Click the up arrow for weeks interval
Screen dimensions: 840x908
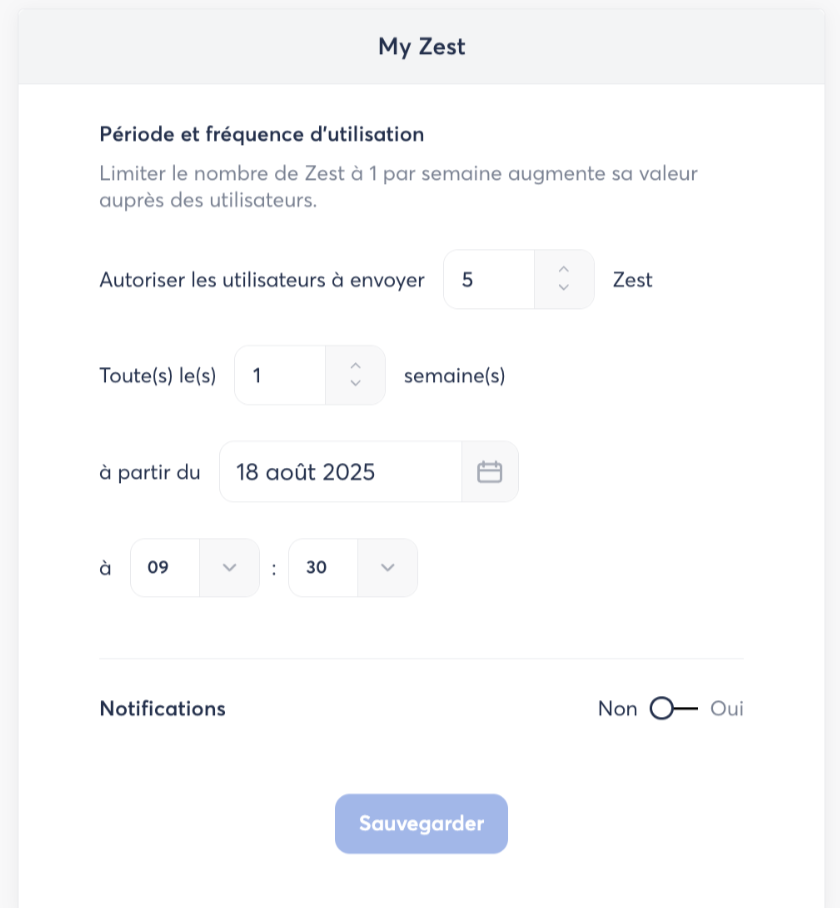point(355,365)
